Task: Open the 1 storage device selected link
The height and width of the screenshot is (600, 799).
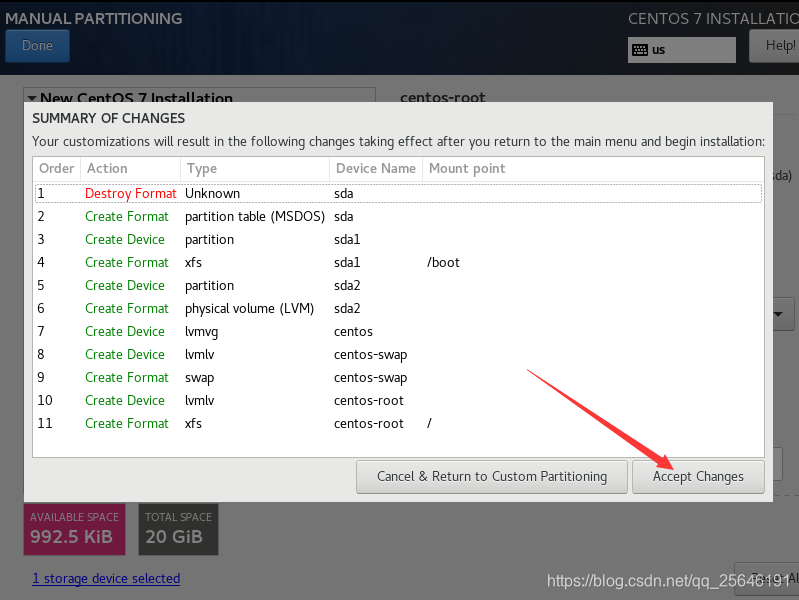Action: pos(106,579)
